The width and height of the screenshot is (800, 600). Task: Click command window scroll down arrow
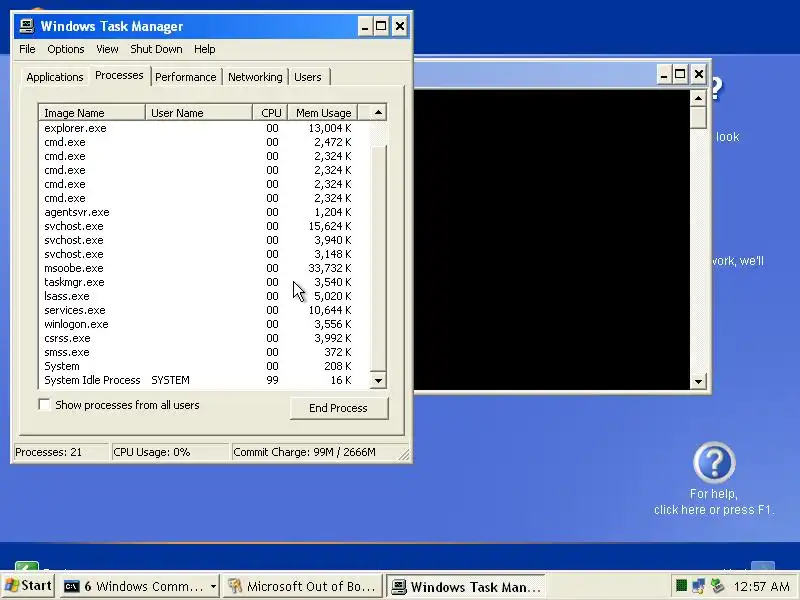click(698, 381)
